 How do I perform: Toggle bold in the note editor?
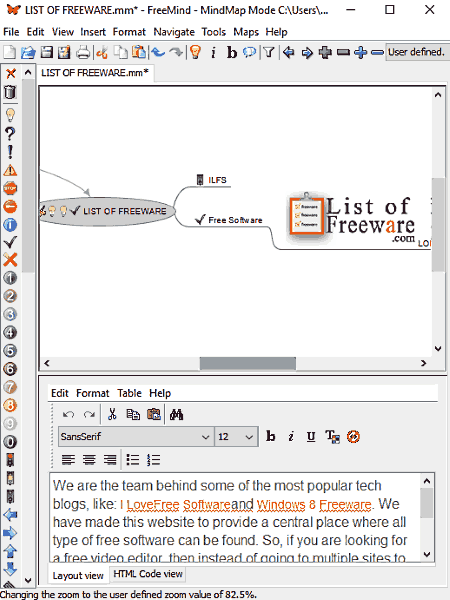tap(271, 437)
